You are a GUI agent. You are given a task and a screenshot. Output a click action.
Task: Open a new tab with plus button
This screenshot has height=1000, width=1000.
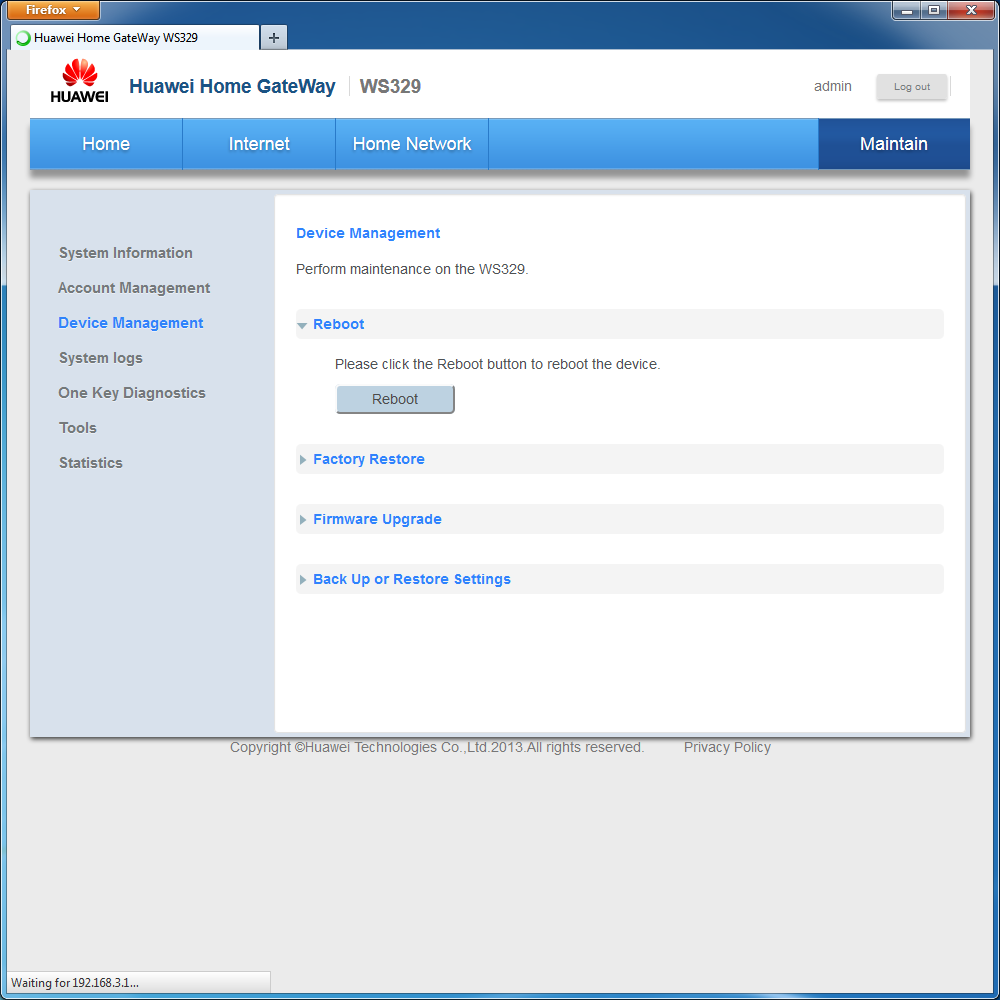point(274,38)
